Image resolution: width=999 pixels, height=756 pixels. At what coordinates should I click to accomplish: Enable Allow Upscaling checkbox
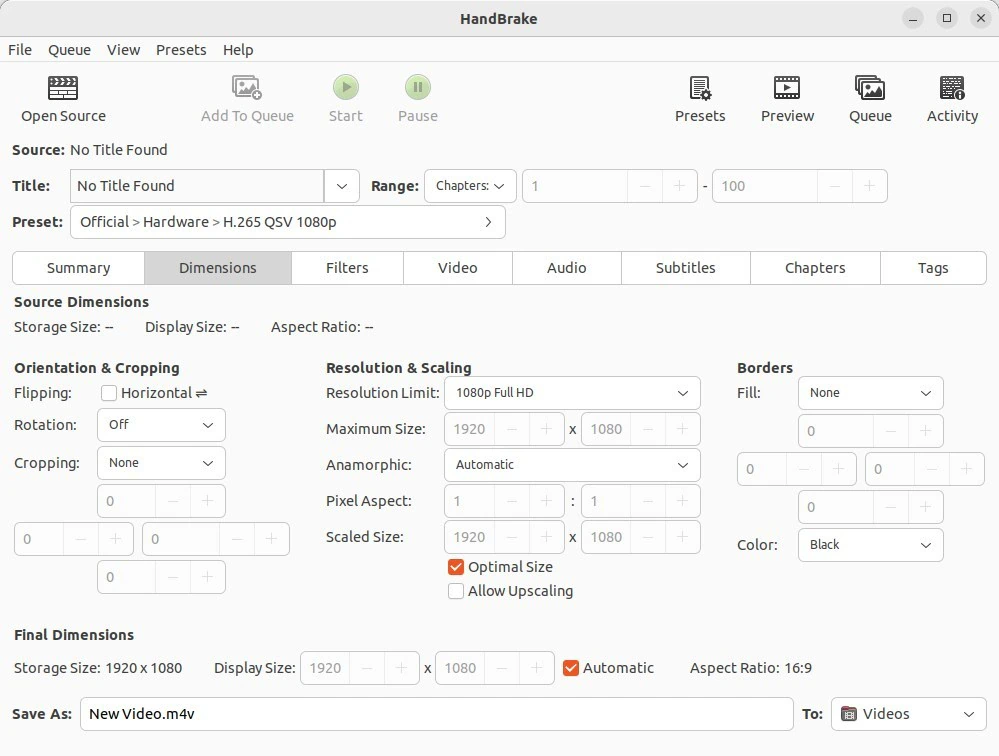[x=456, y=591]
